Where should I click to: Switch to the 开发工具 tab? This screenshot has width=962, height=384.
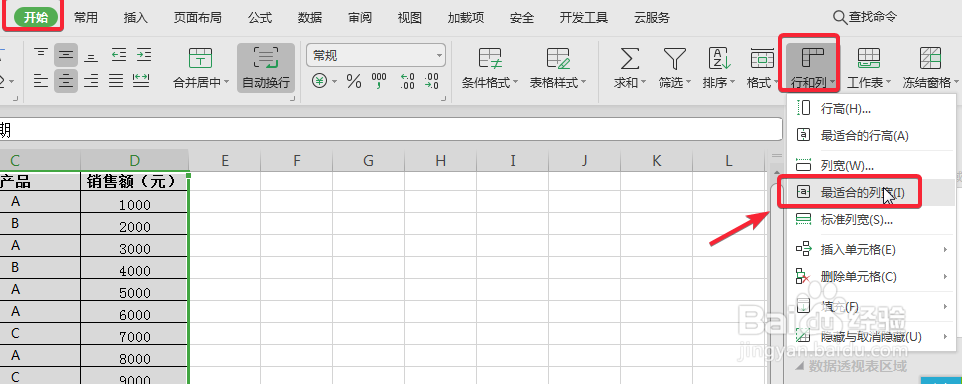[x=583, y=18]
